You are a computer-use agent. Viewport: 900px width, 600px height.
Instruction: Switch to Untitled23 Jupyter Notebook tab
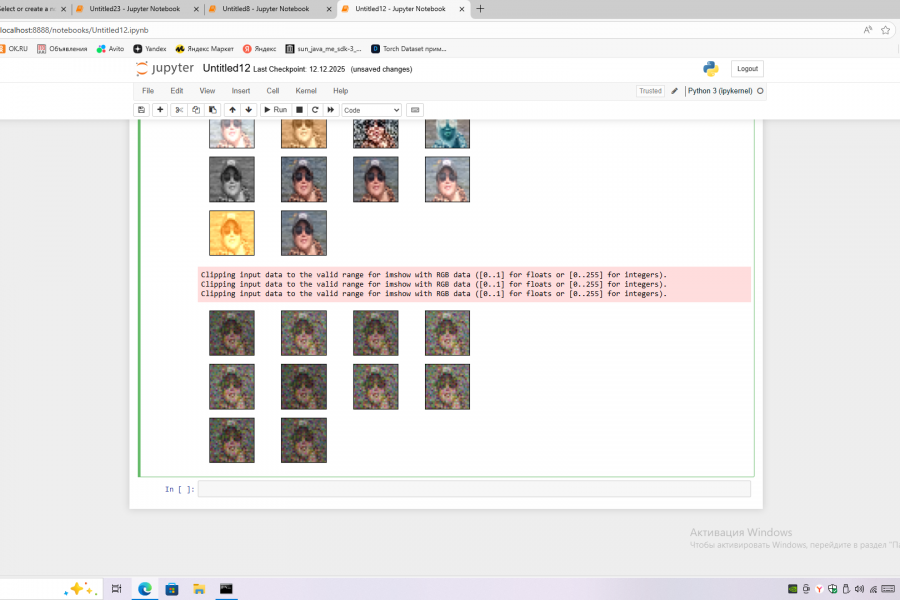click(x=134, y=9)
